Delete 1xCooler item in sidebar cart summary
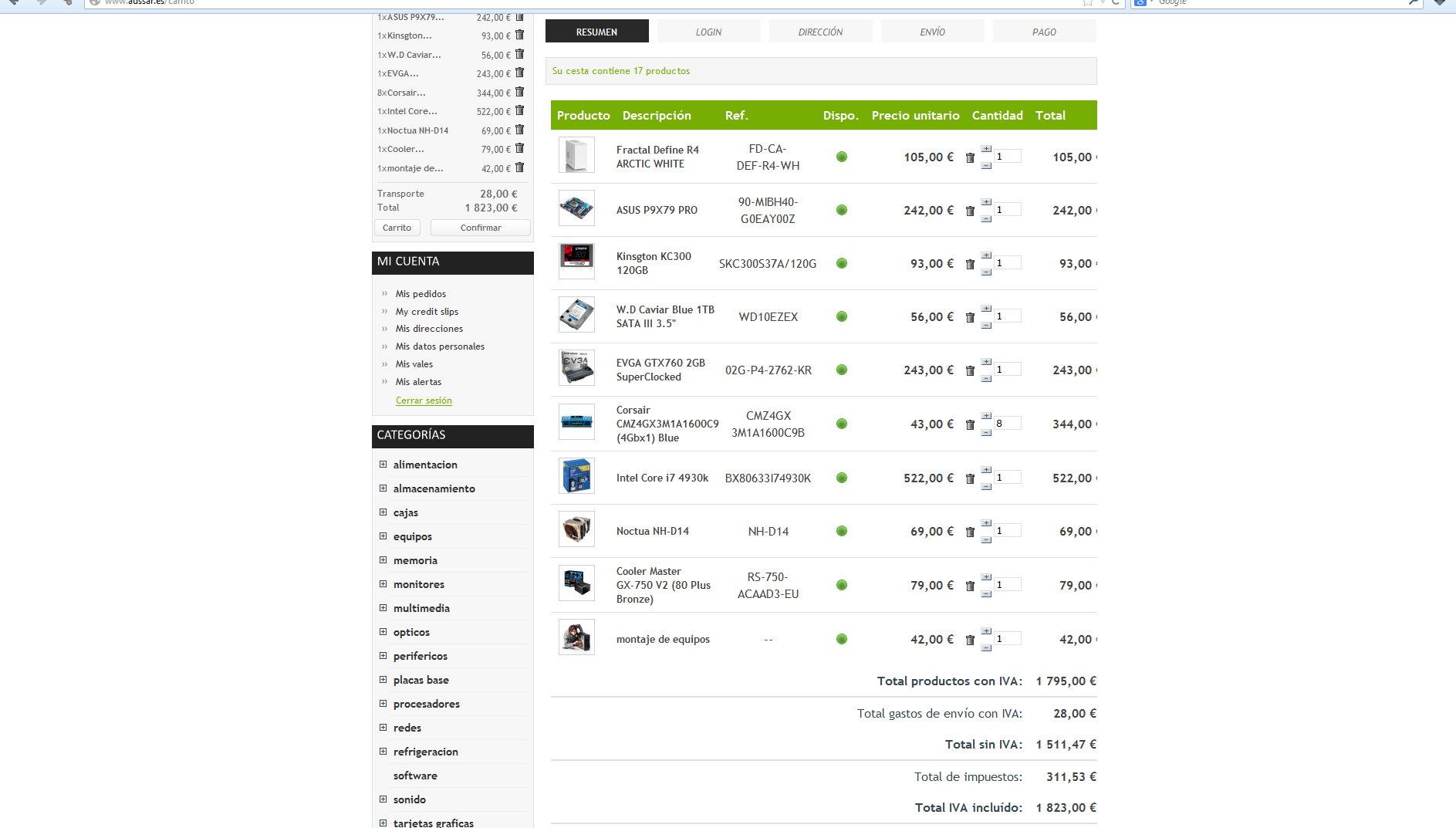Viewport: 1456px width, 828px height. pyautogui.click(x=519, y=148)
